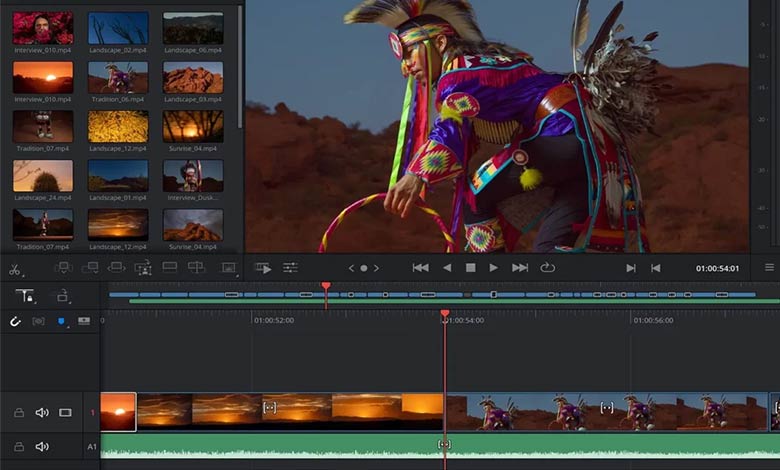Select the Interview_010.mp4 sunset thumbnail
This screenshot has width=780, height=470.
coord(42,77)
